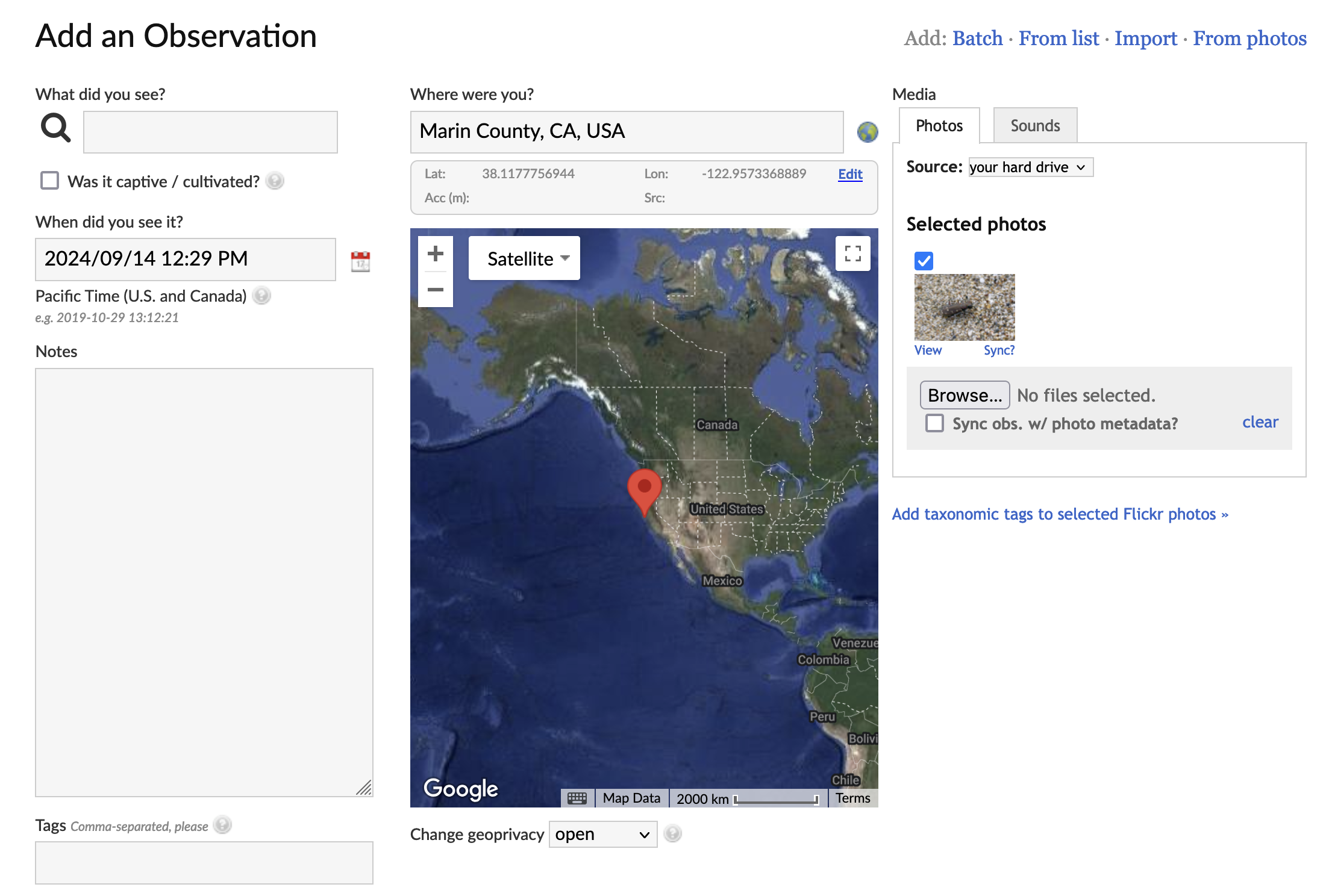Uncheck the selected photo checkbox

pos(924,261)
